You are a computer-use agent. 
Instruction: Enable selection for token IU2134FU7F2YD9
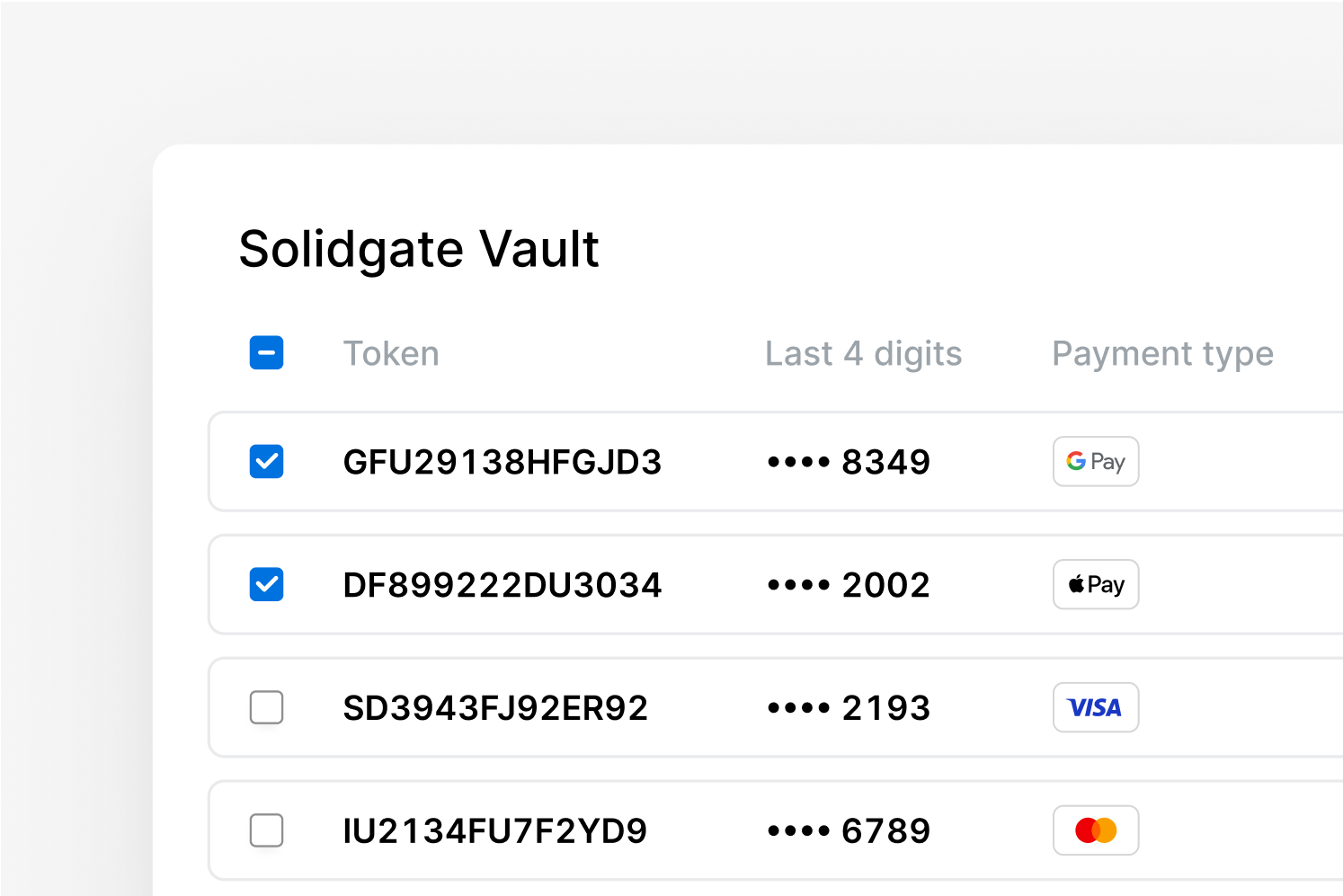click(266, 830)
